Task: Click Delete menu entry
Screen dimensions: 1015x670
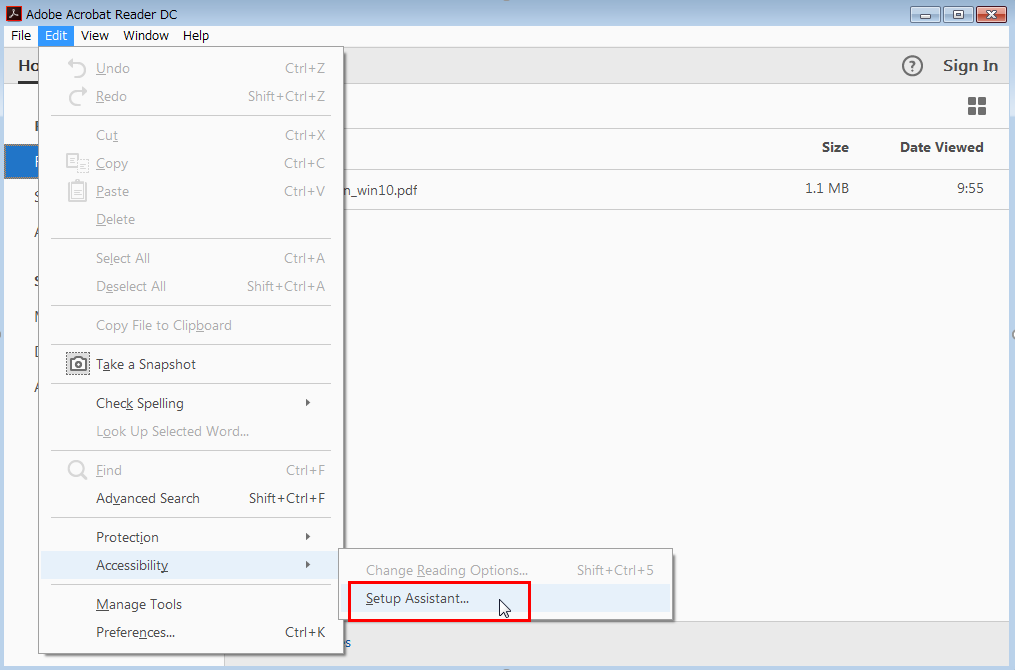Action: point(191,219)
